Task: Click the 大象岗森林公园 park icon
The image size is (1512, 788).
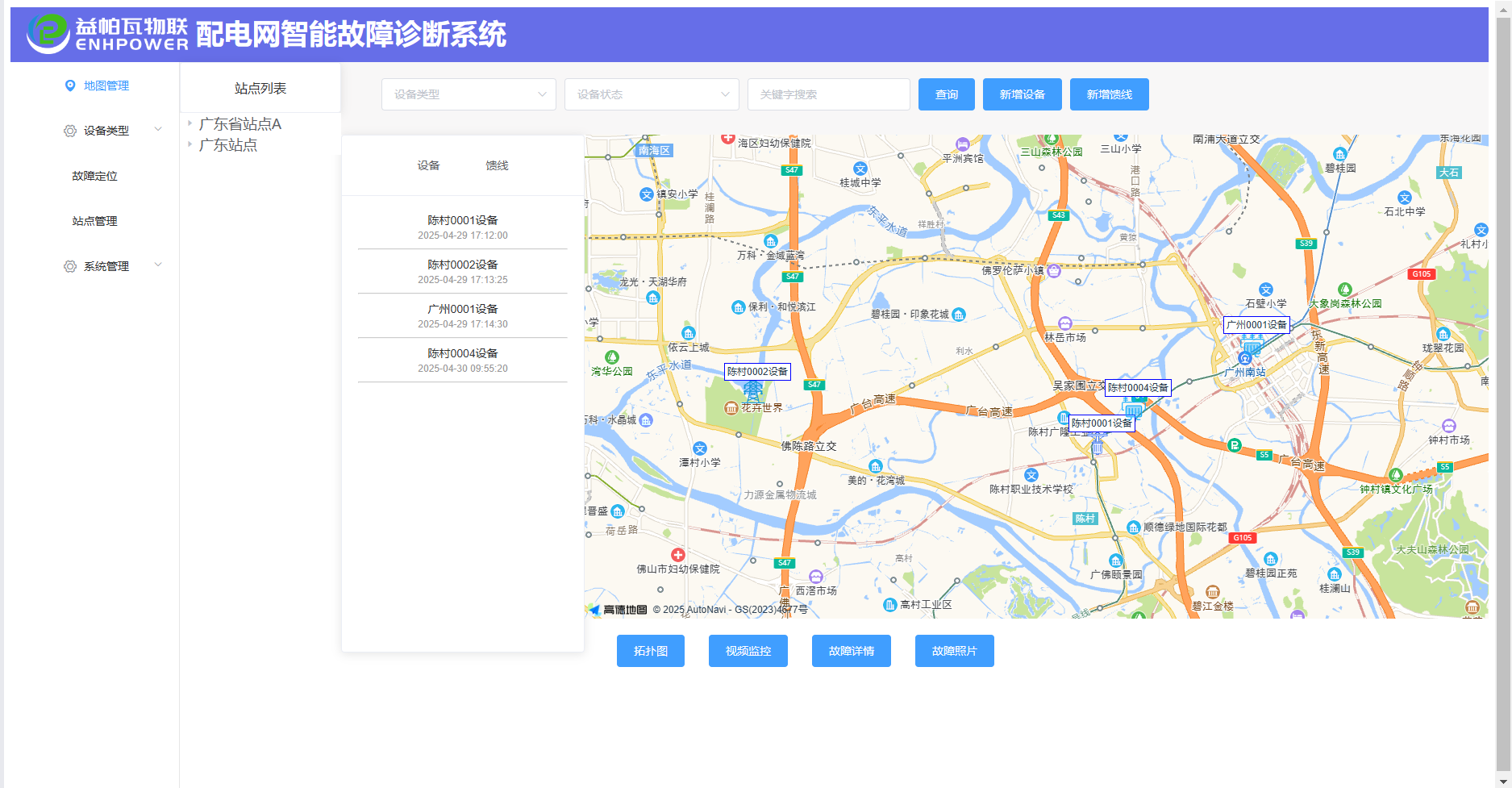Action: coord(1345,290)
